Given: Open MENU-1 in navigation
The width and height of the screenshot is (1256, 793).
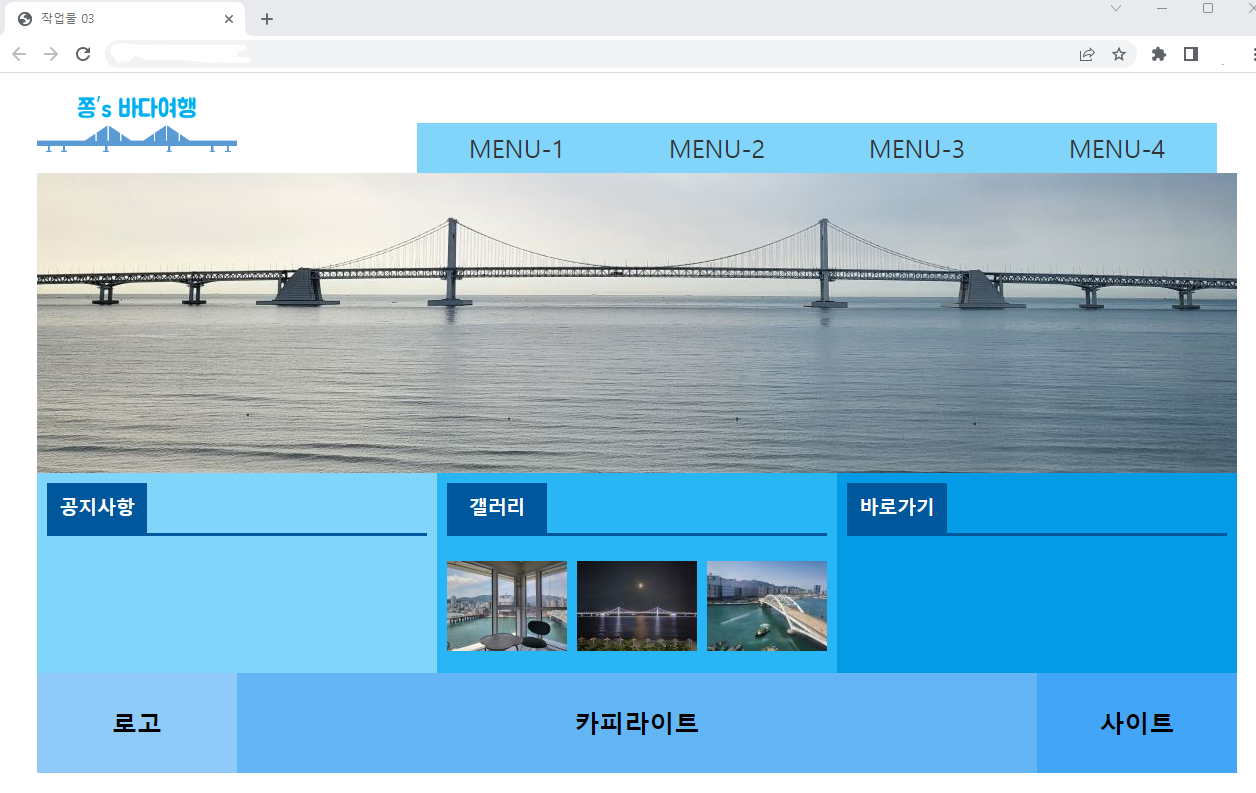Looking at the screenshot, I should (517, 149).
